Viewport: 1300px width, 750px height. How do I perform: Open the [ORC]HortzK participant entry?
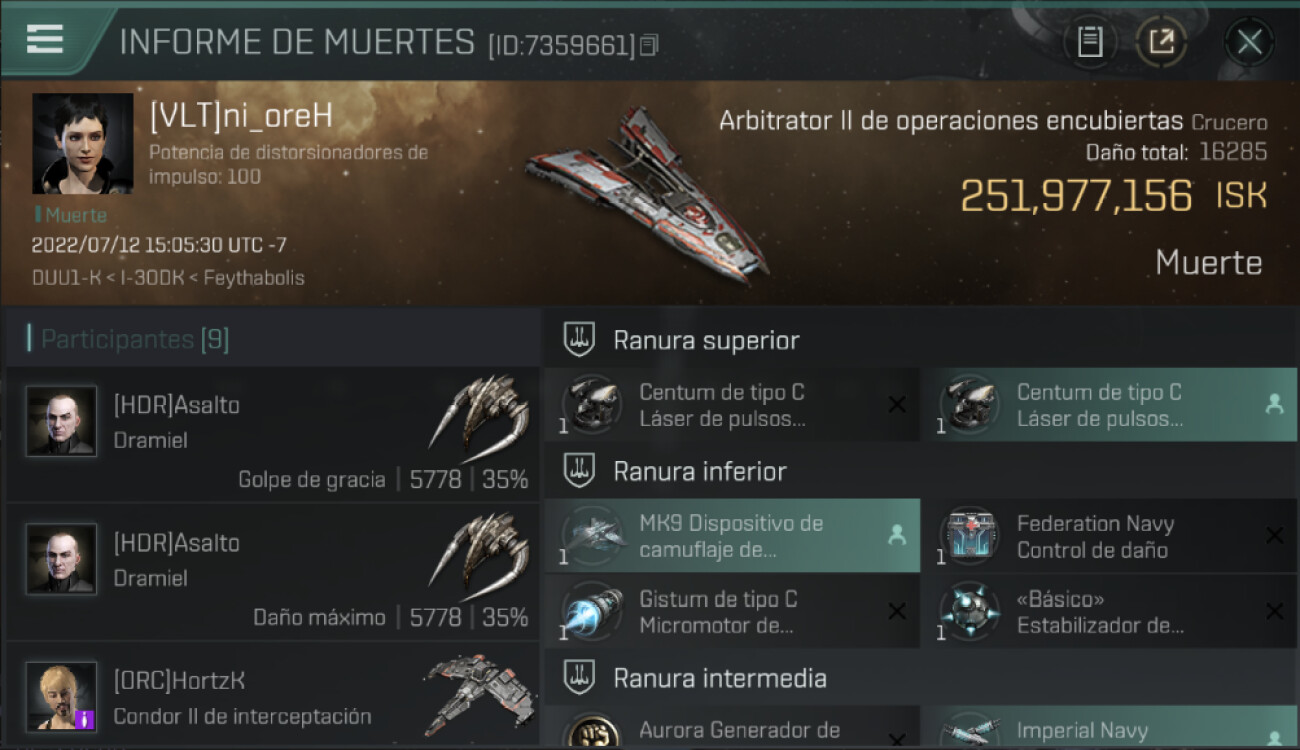click(272, 695)
